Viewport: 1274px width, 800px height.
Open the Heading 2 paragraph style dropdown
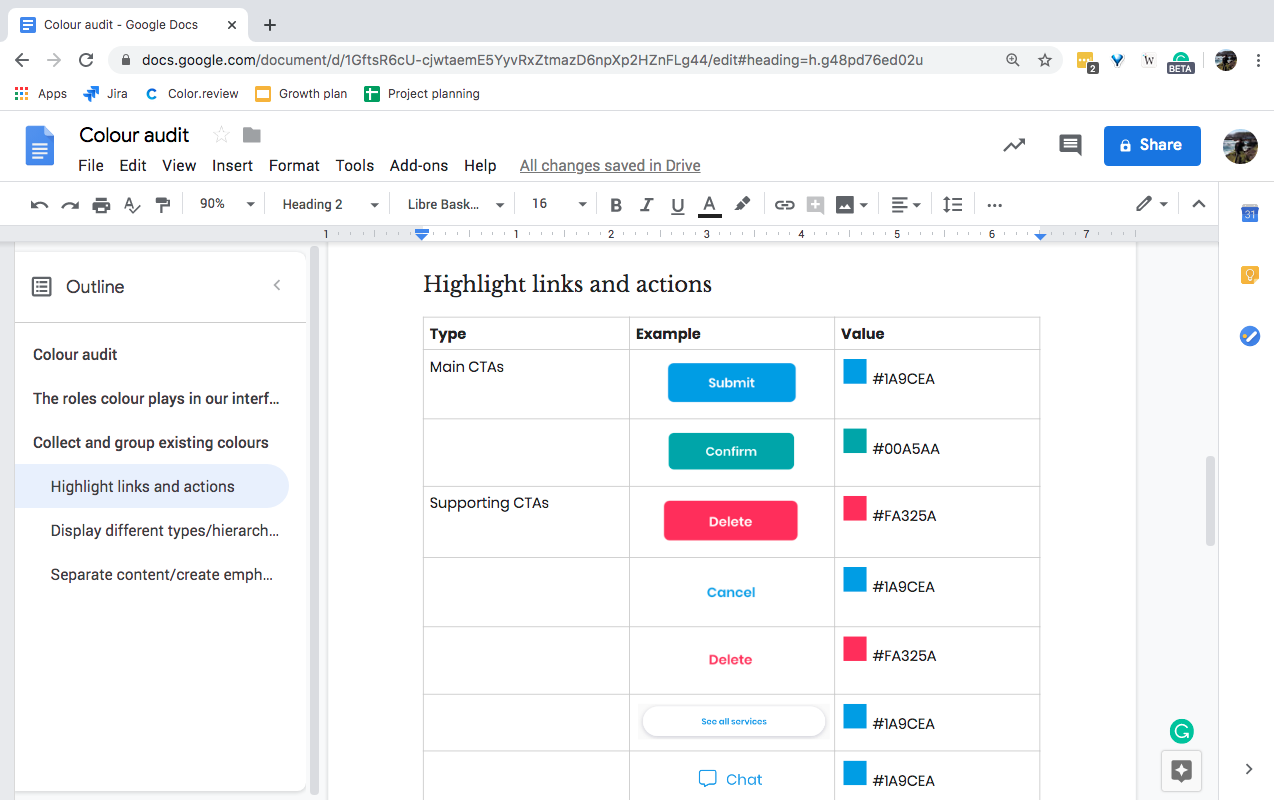[330, 204]
